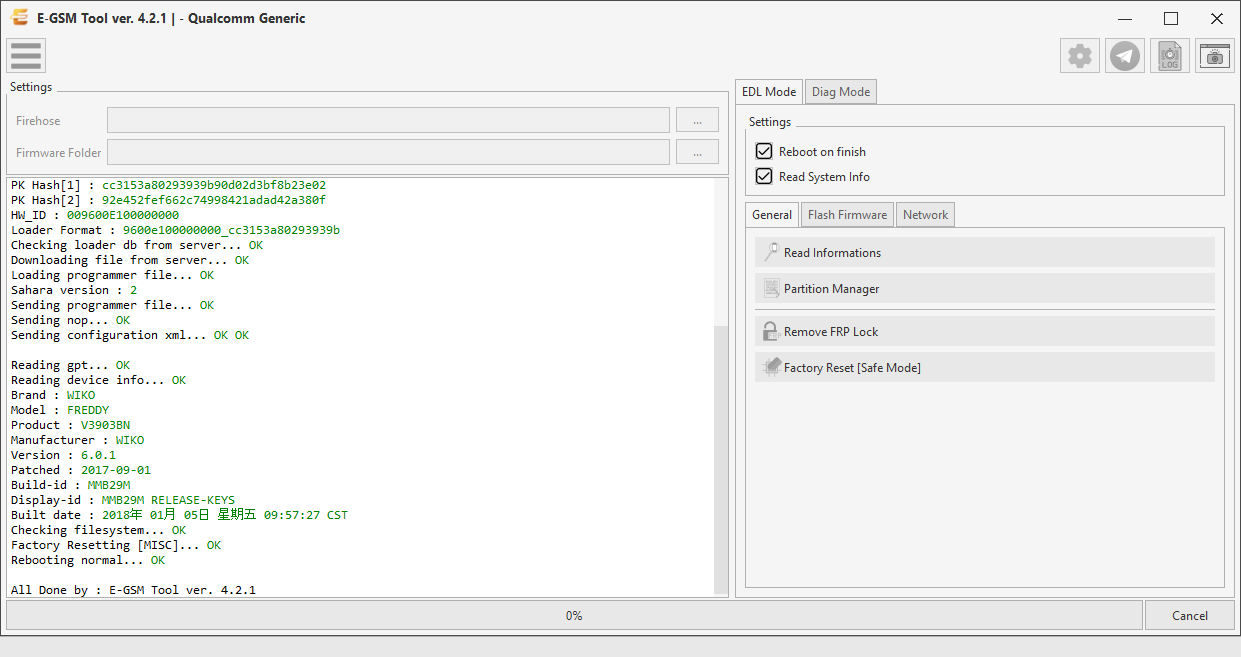Open the Network tab
Screen dimensions: 1241x657
pos(926,214)
